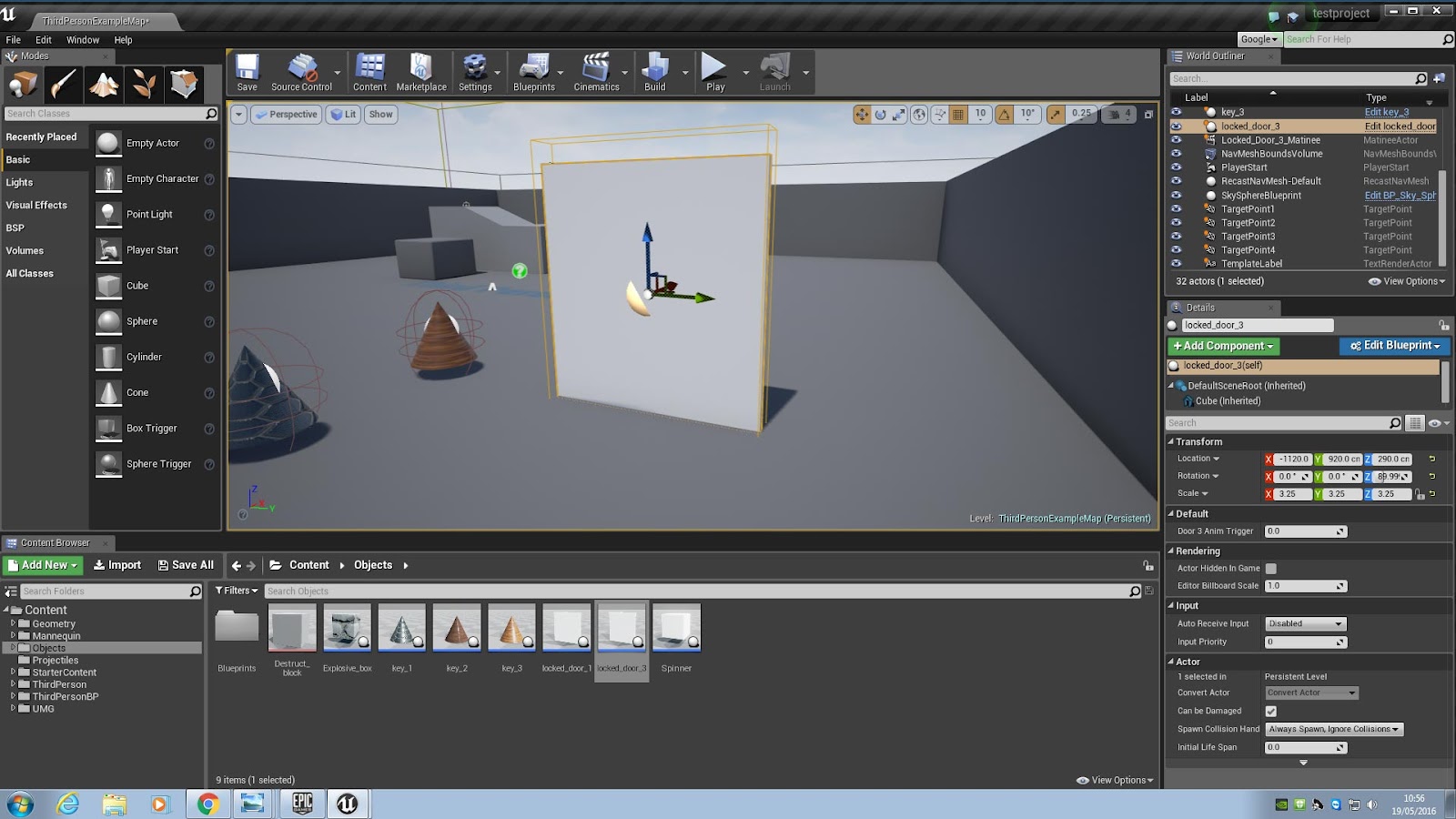Select the Geometry Editing mode icon
Viewport: 1456px width, 819px height.
coord(183,84)
